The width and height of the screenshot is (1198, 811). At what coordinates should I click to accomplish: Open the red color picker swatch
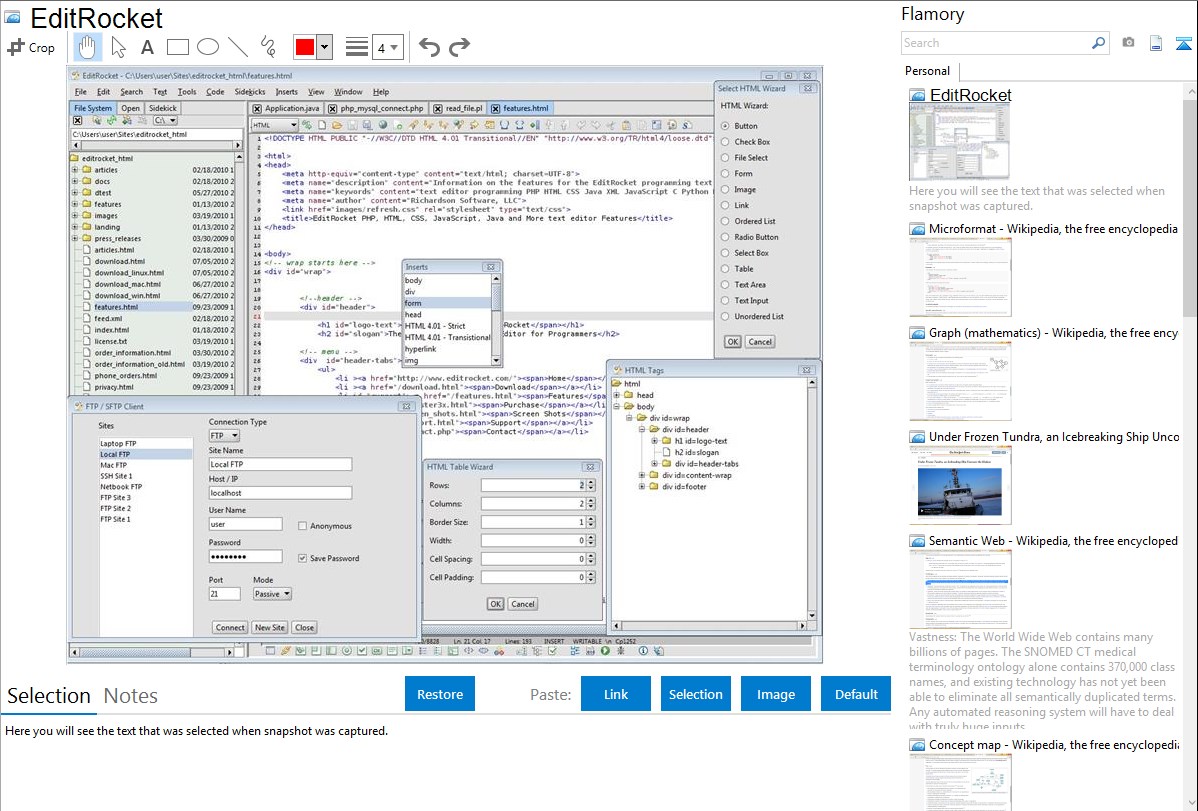click(305, 47)
